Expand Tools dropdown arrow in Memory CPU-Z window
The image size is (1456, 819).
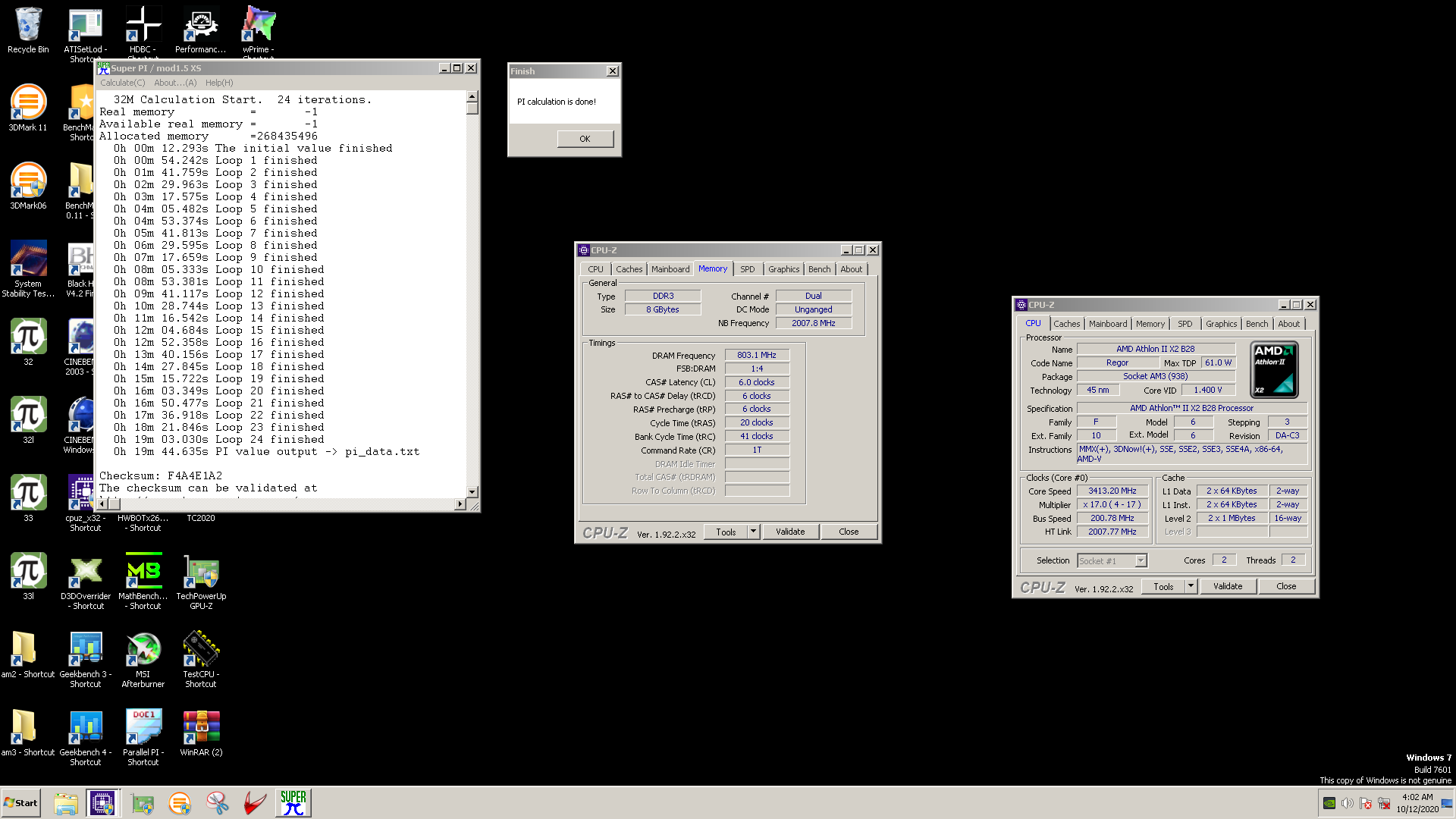(x=753, y=532)
